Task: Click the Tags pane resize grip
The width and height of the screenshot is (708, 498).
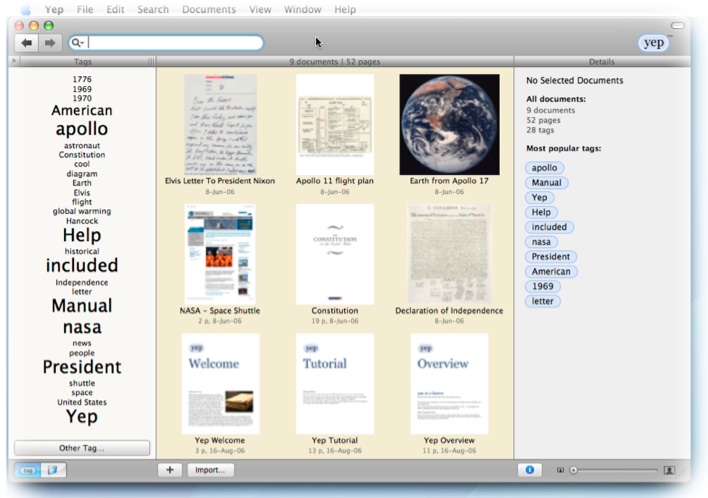Action: (151, 61)
